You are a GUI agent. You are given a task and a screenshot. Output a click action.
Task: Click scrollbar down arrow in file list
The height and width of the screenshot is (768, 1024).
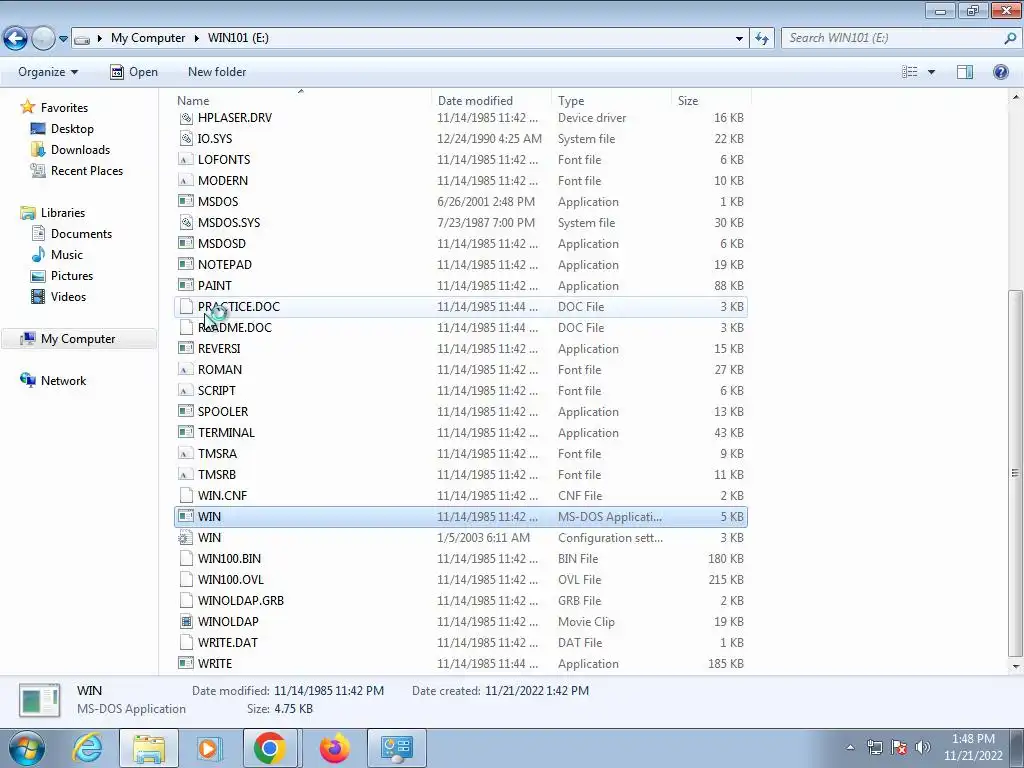point(1015,667)
